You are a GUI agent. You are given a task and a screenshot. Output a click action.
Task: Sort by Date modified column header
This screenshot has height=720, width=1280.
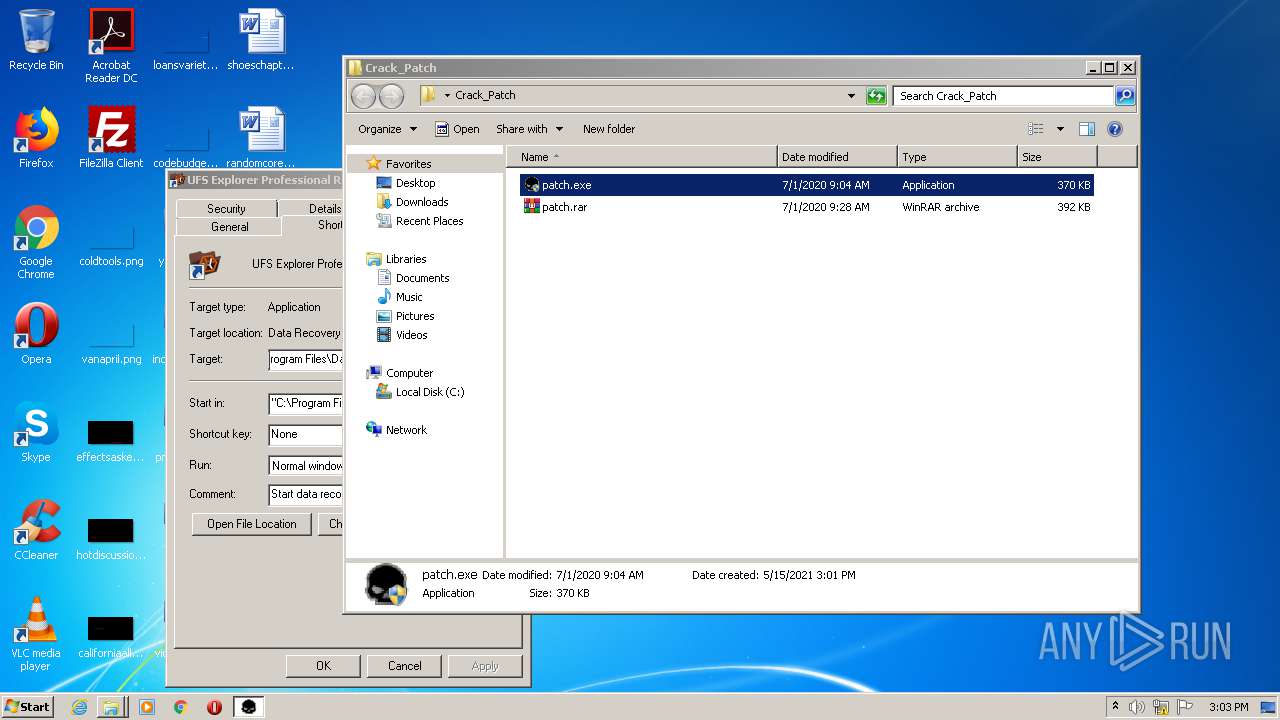point(836,157)
